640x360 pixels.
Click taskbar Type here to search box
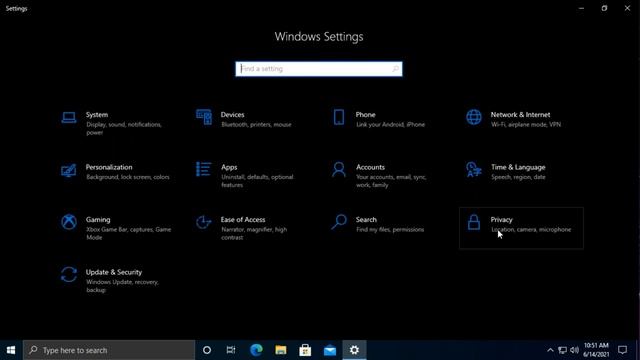(109, 350)
